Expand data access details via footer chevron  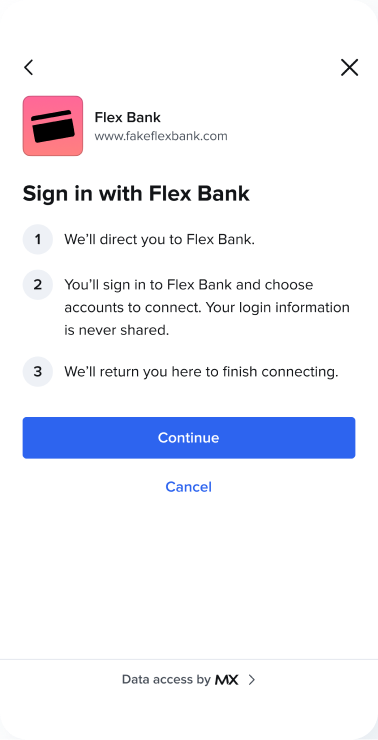(252, 680)
